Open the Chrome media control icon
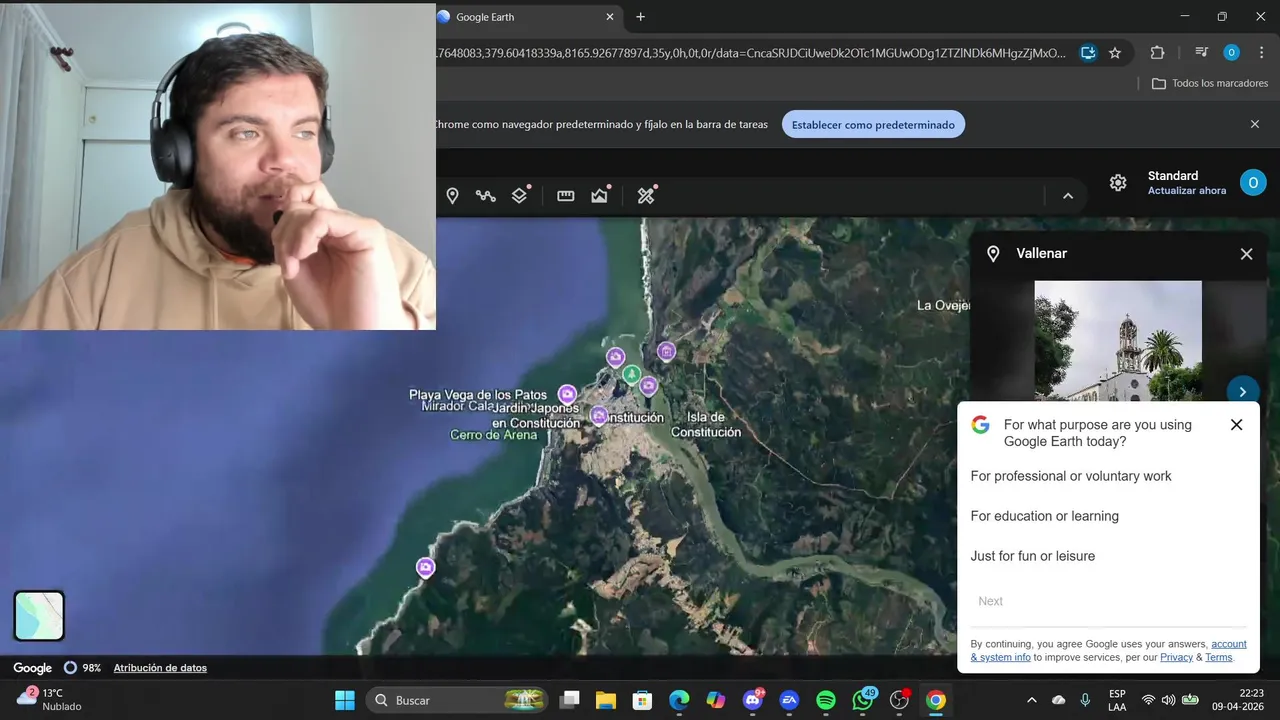The image size is (1280, 720). (x=1201, y=53)
